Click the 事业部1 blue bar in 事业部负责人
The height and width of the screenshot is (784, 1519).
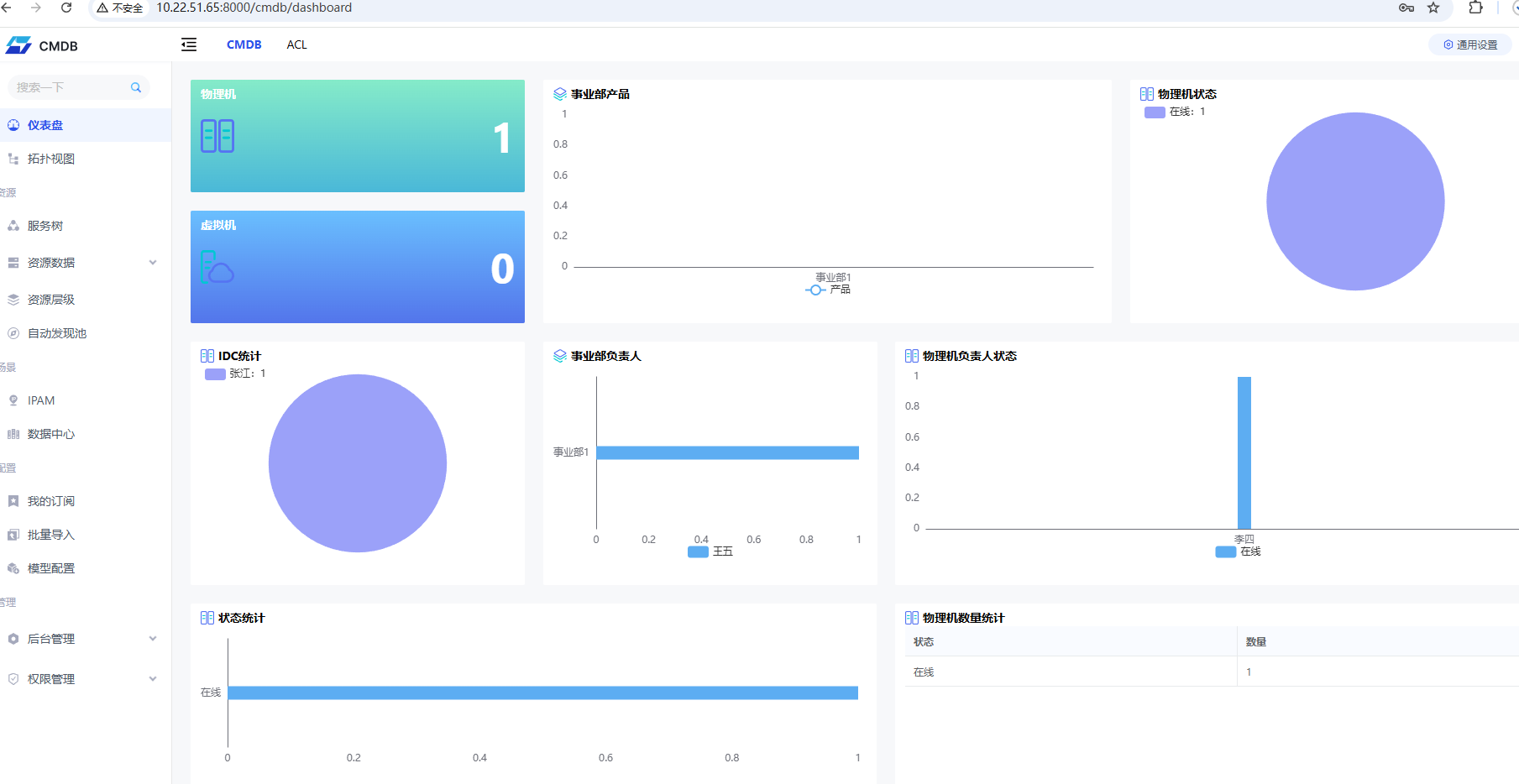point(728,453)
